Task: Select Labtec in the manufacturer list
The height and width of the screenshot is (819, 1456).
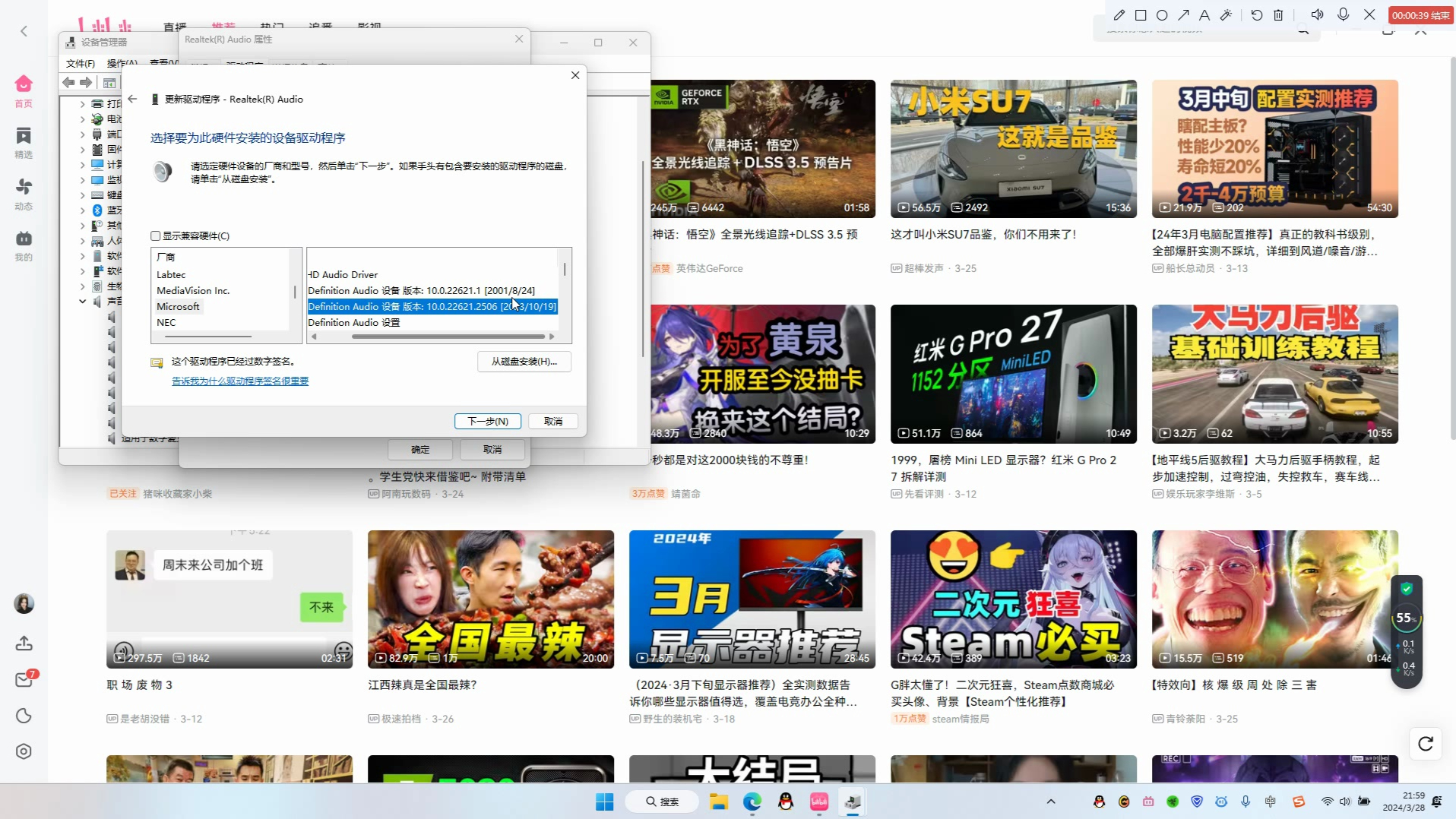Action: point(171,274)
